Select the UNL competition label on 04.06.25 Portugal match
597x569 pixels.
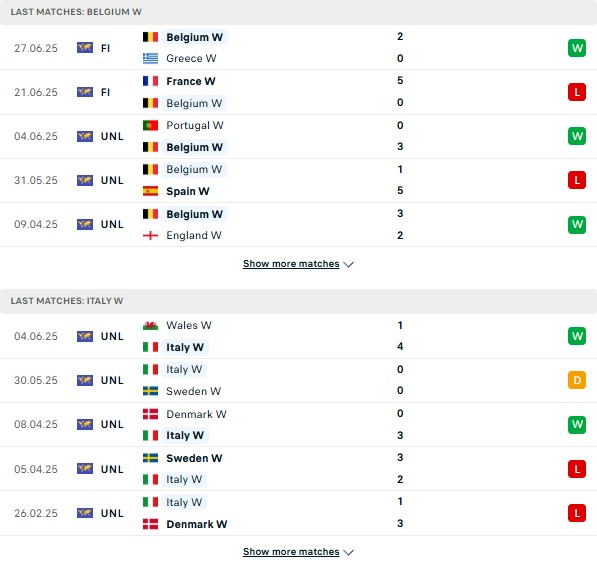point(112,136)
